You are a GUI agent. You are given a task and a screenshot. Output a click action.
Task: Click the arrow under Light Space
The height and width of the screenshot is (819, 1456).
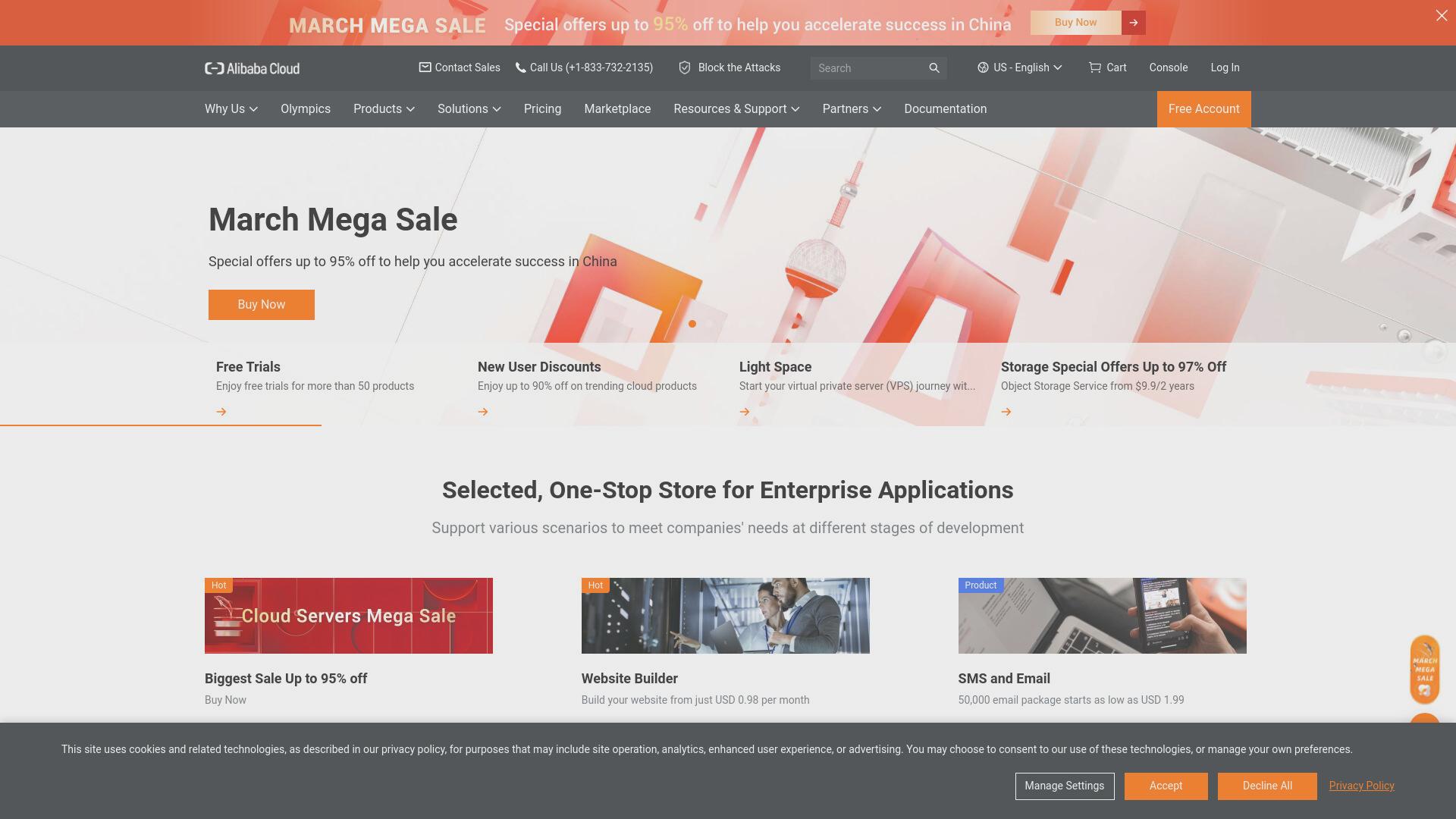745,412
